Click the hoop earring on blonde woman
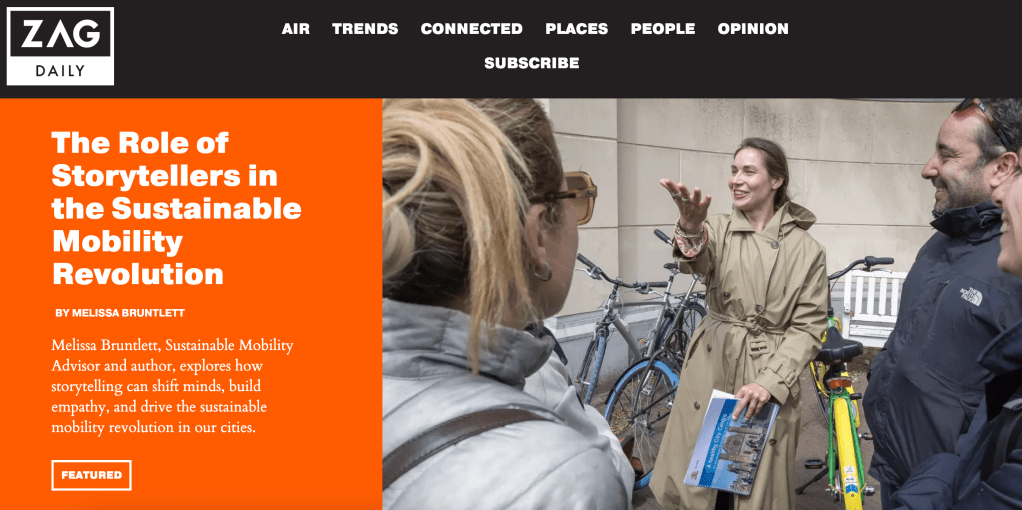Image resolution: width=1022 pixels, height=510 pixels. pos(542,271)
